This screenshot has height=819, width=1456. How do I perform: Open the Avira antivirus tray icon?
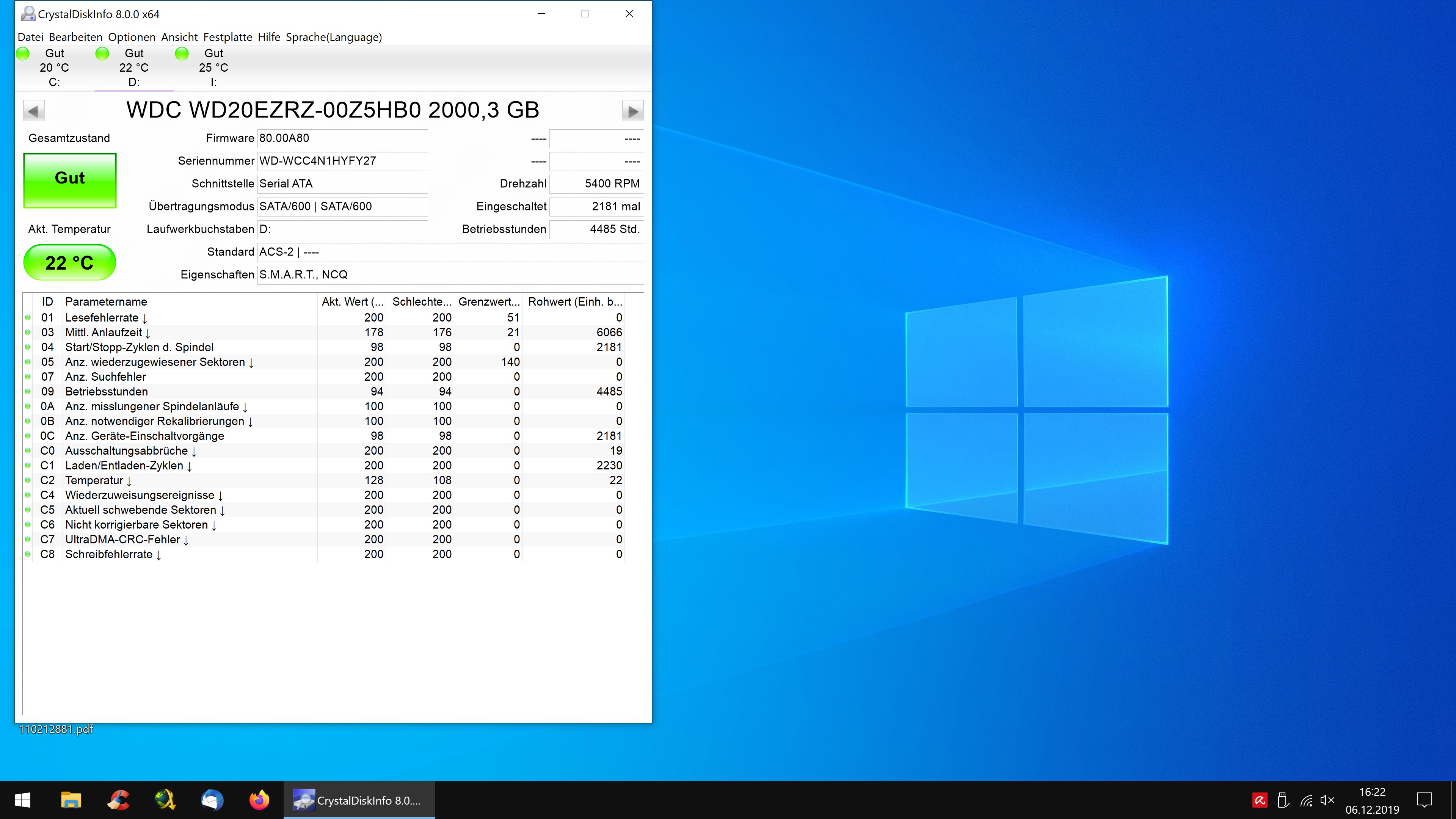[1259, 800]
